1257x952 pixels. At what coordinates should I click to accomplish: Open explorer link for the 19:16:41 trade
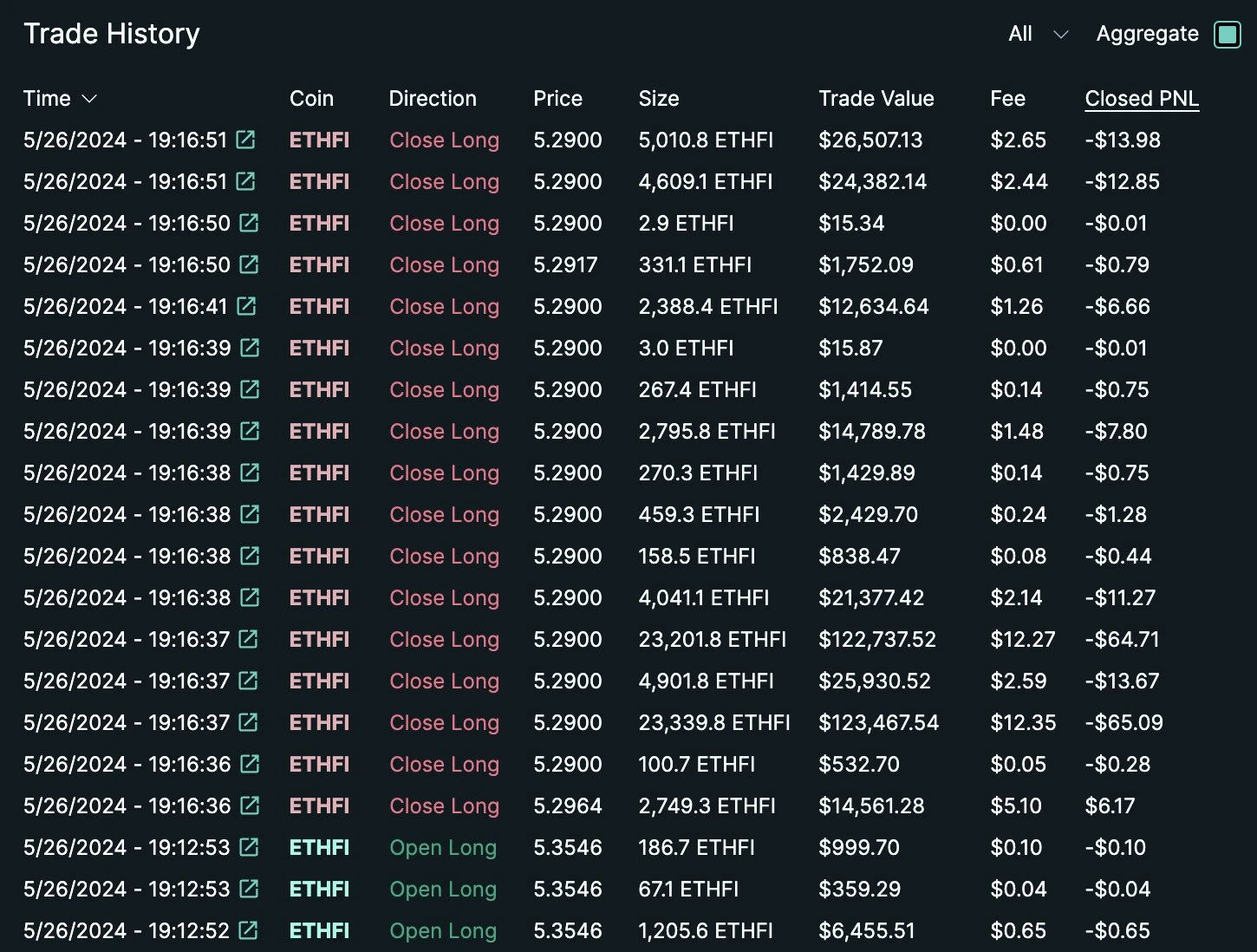[246, 306]
